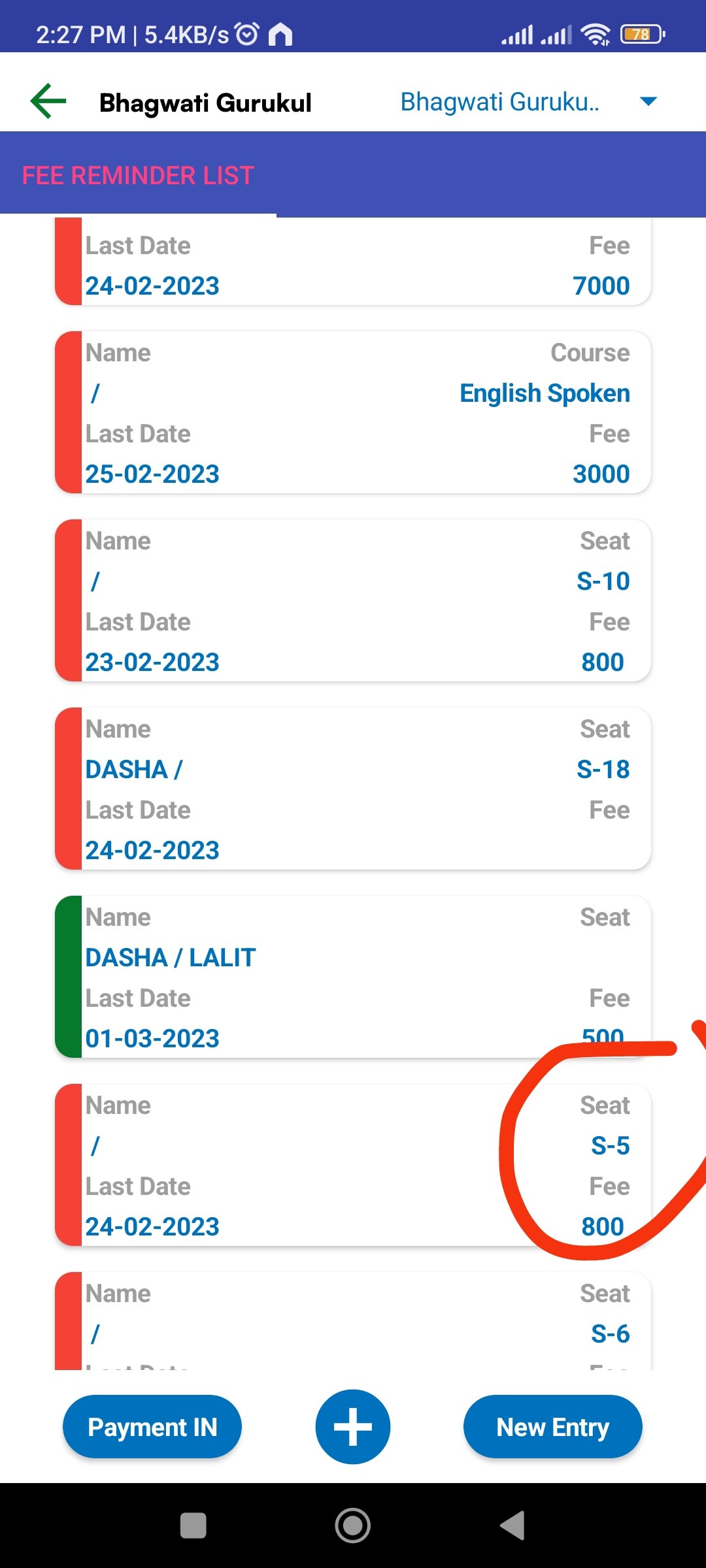Tap the blue plus add button

(x=352, y=1426)
